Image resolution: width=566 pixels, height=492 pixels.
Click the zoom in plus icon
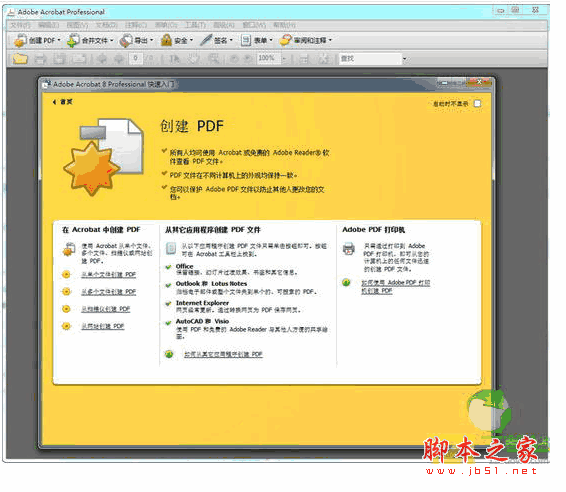[x=248, y=58]
